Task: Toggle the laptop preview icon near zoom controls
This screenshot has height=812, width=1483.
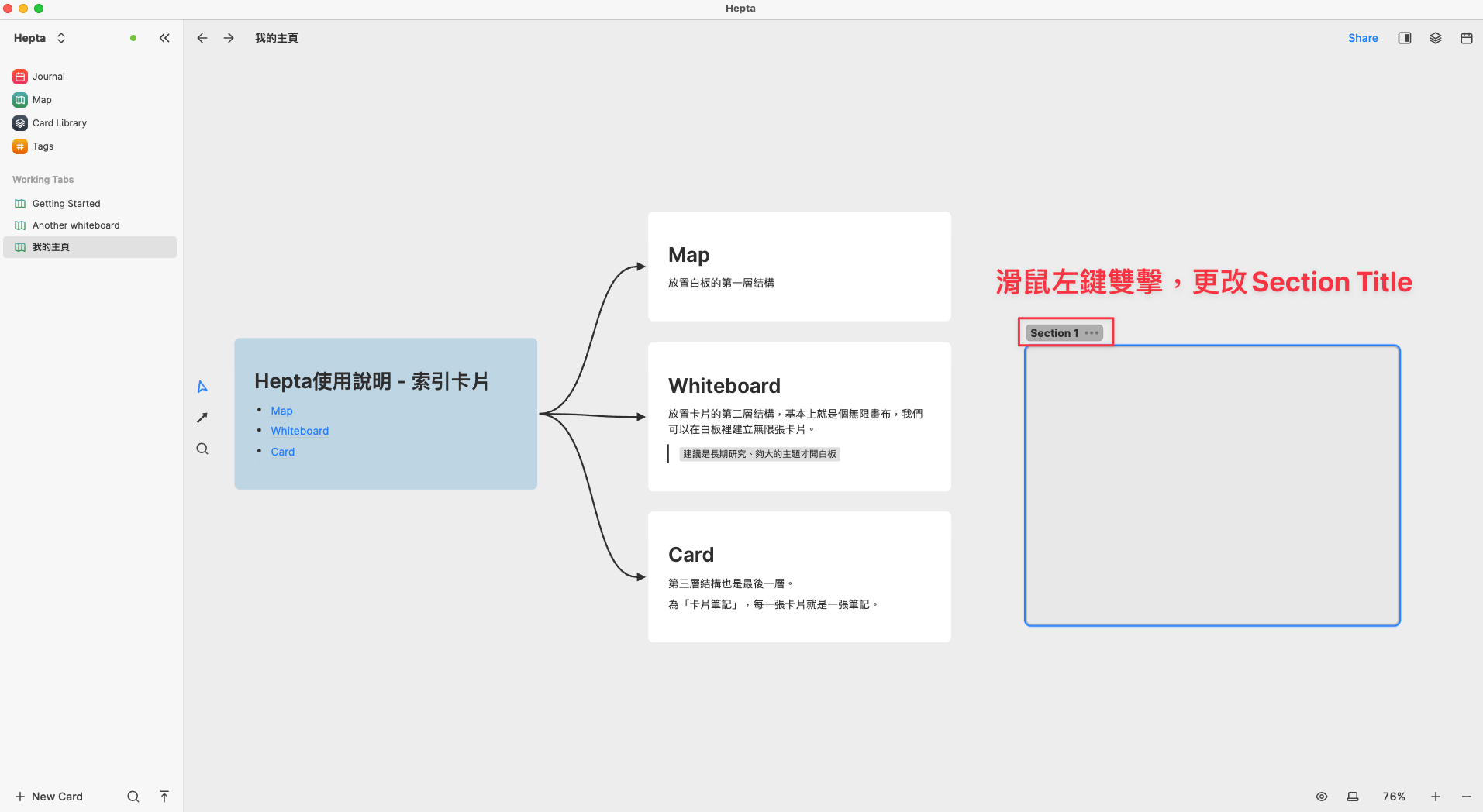Action: pos(1352,796)
